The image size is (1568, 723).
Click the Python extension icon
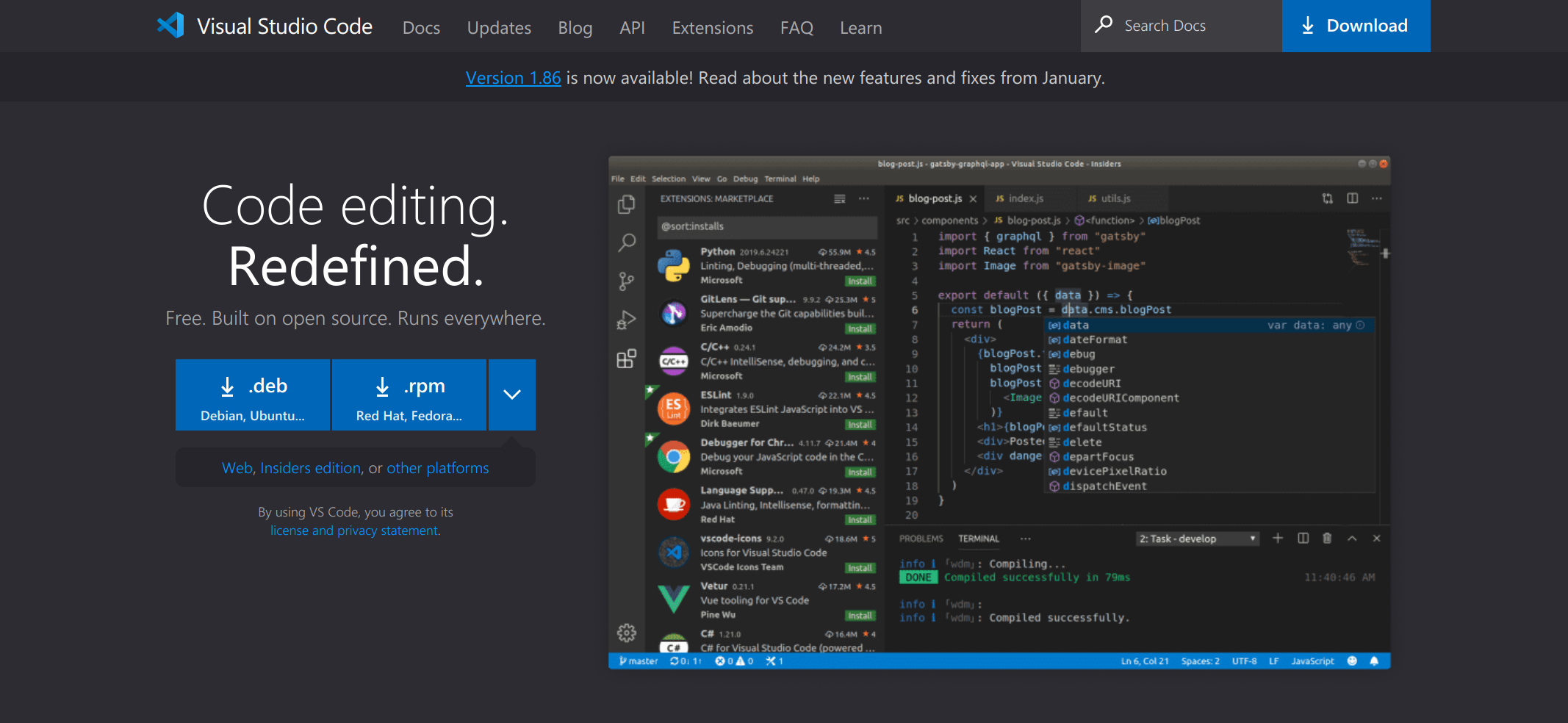pos(674,266)
